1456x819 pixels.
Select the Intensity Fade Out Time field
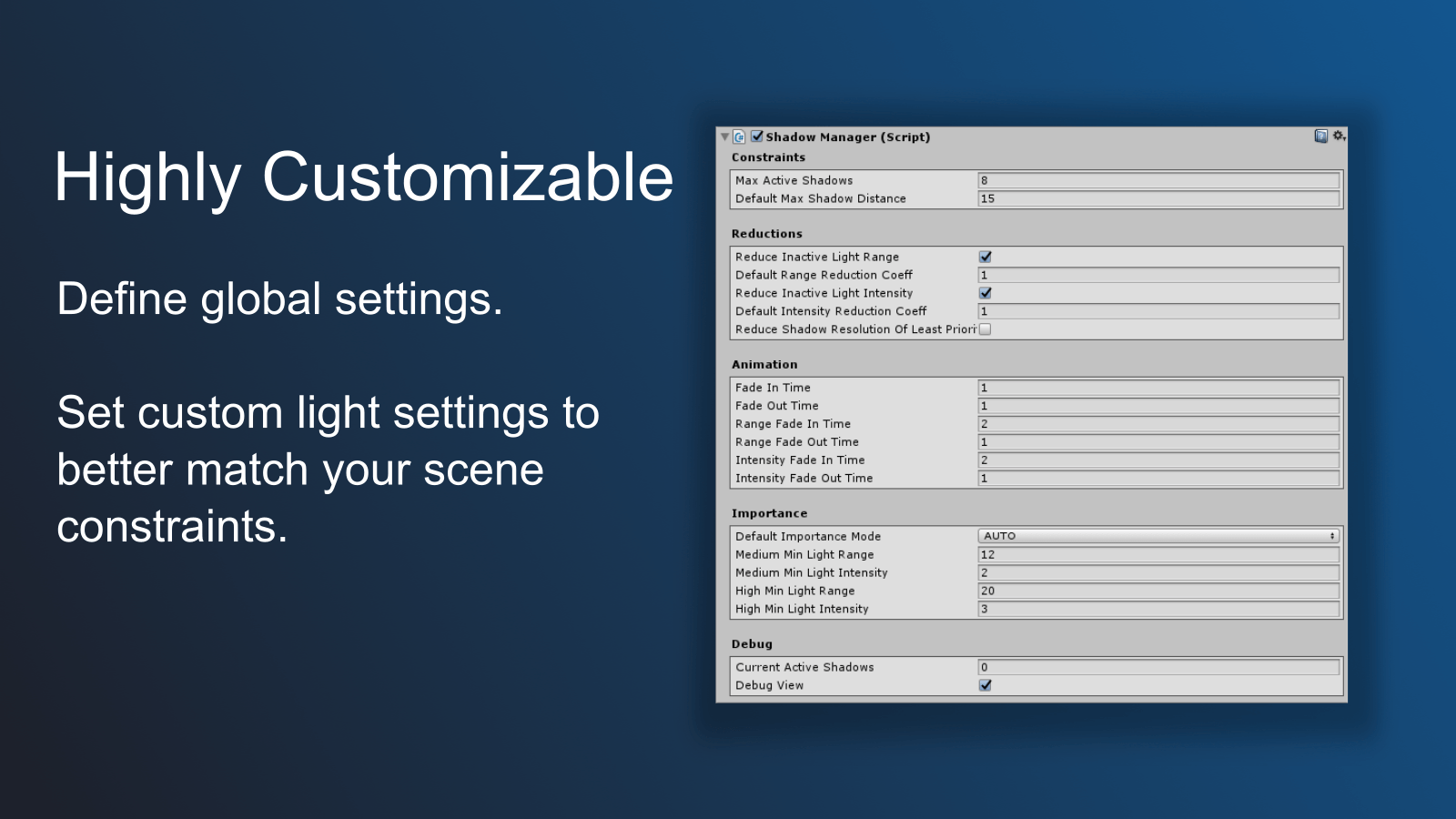coord(1158,478)
